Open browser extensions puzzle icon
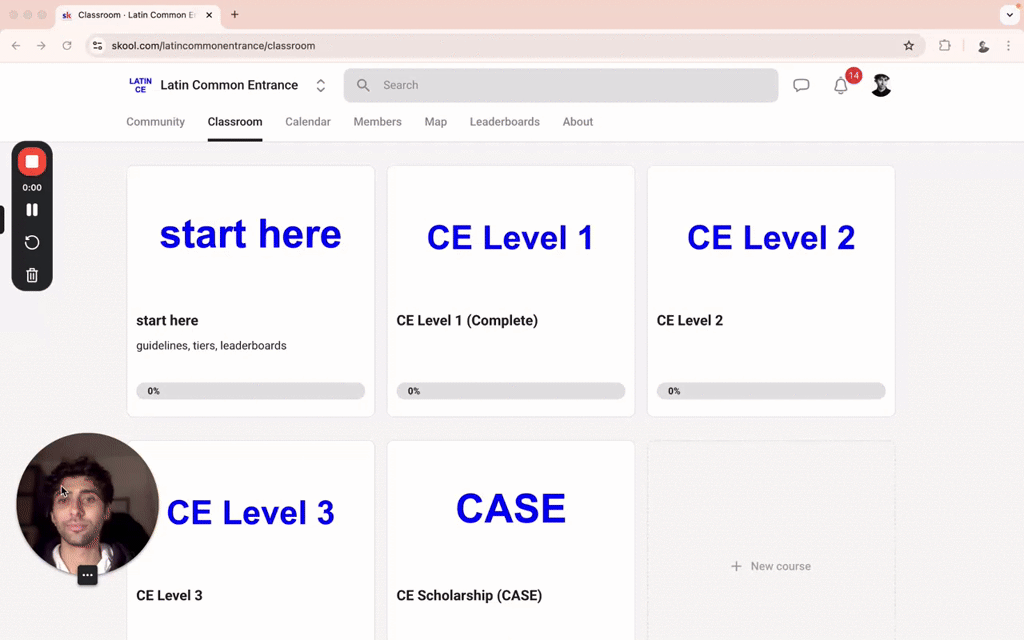 tap(944, 46)
